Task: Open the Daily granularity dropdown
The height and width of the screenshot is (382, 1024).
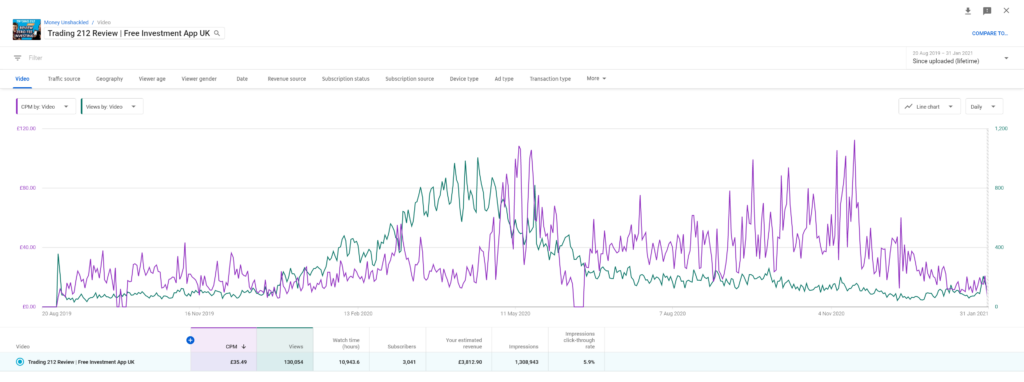Action: coord(984,106)
